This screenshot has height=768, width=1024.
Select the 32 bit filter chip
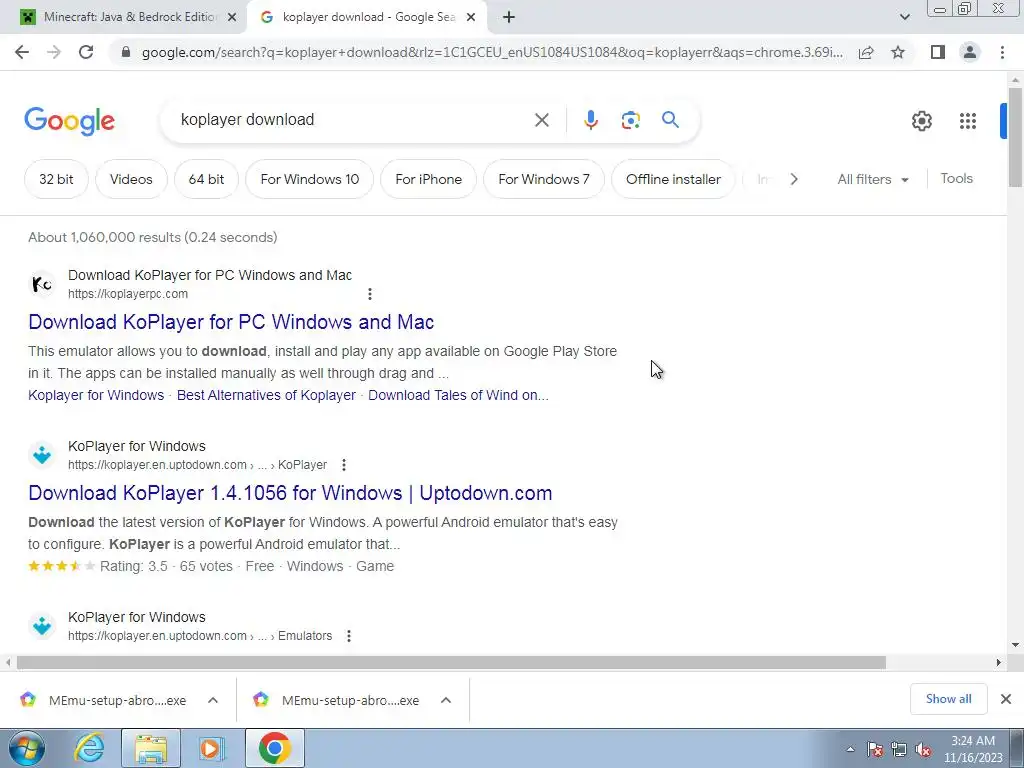56,179
